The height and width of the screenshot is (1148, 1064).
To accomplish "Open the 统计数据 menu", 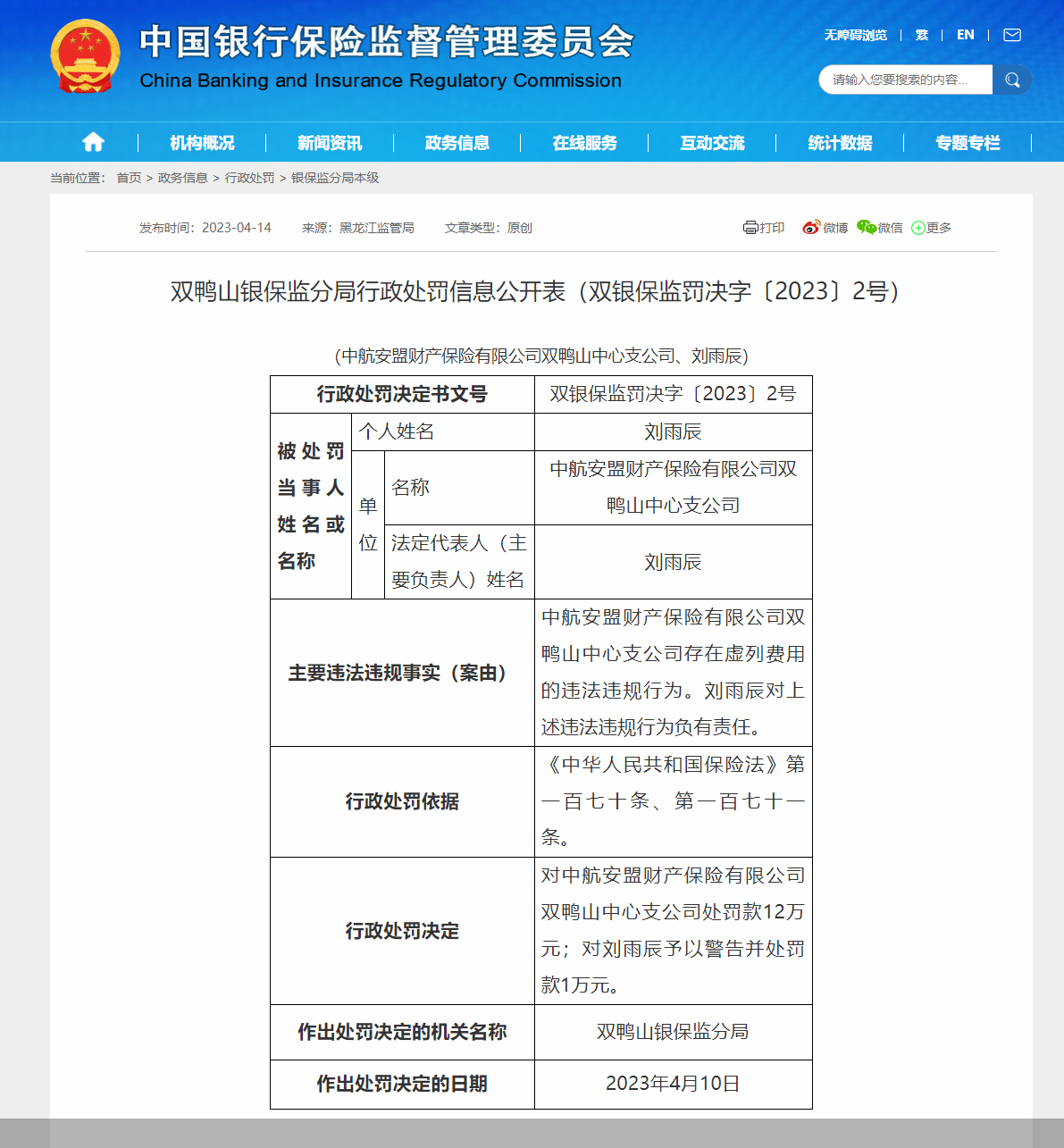I will pos(838,142).
